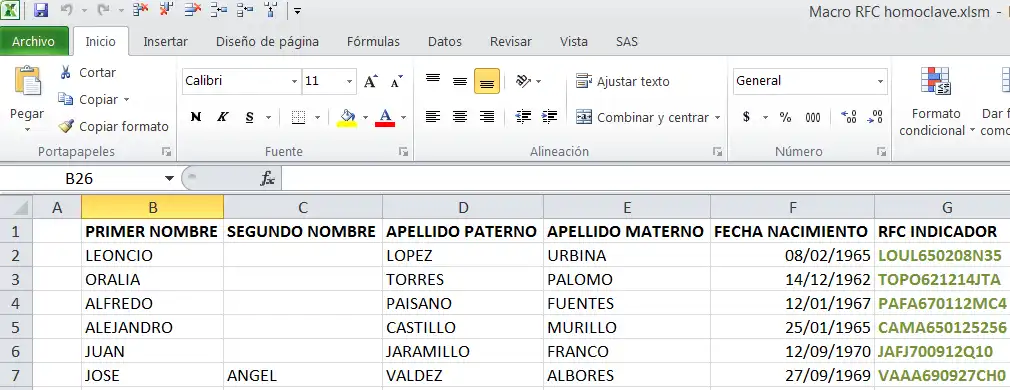Image resolution: width=1010 pixels, height=390 pixels.
Task: Click the Redo arrow icon
Action: 102,10
